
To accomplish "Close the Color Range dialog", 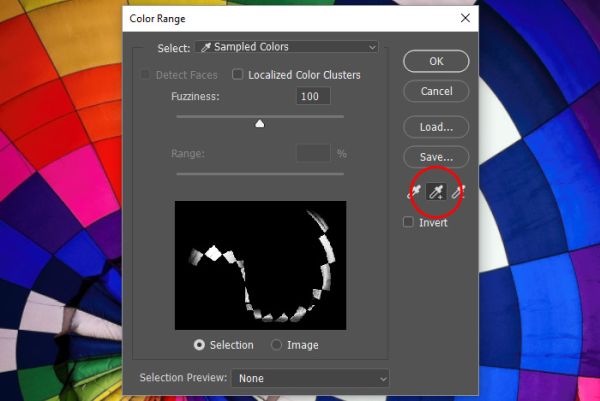I will pos(465,18).
